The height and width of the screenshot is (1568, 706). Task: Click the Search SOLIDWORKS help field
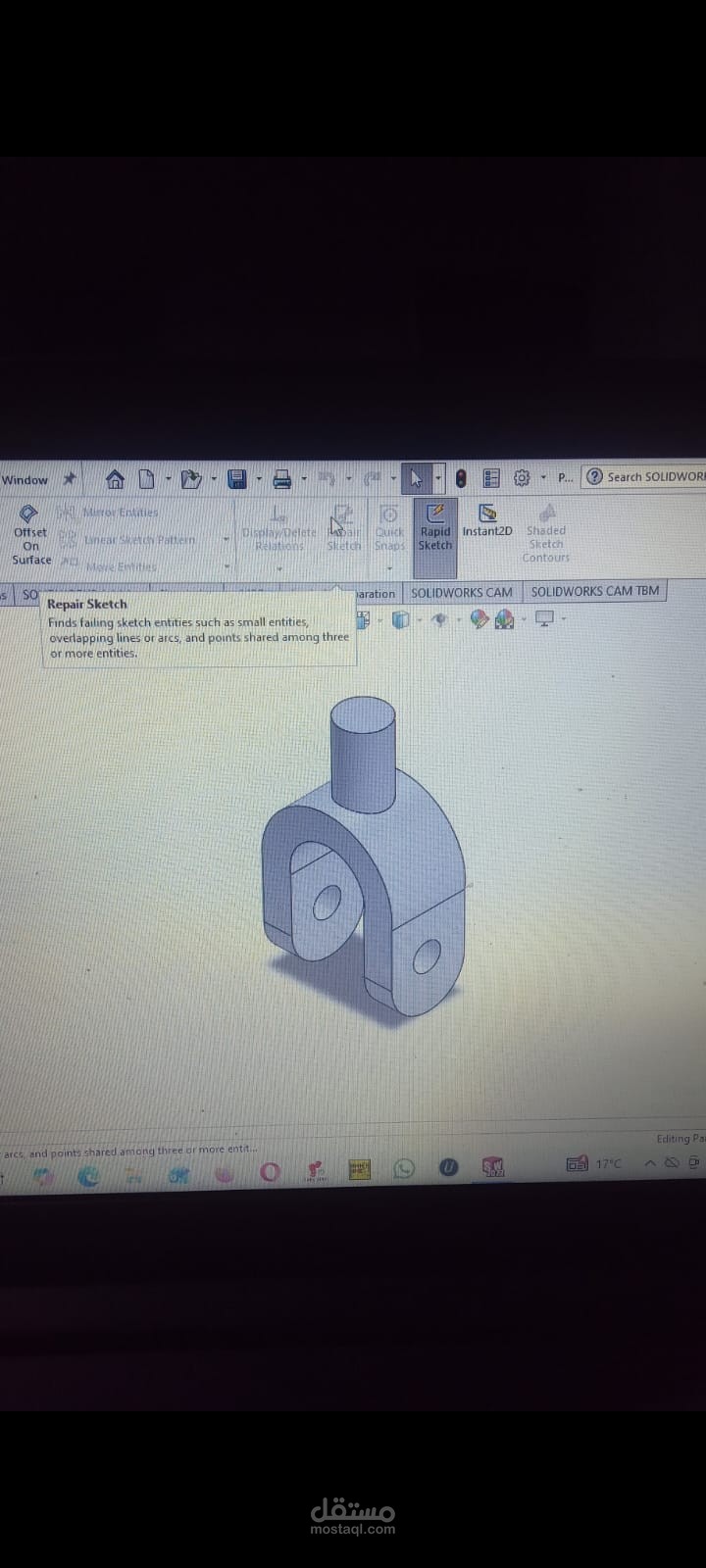[x=655, y=477]
